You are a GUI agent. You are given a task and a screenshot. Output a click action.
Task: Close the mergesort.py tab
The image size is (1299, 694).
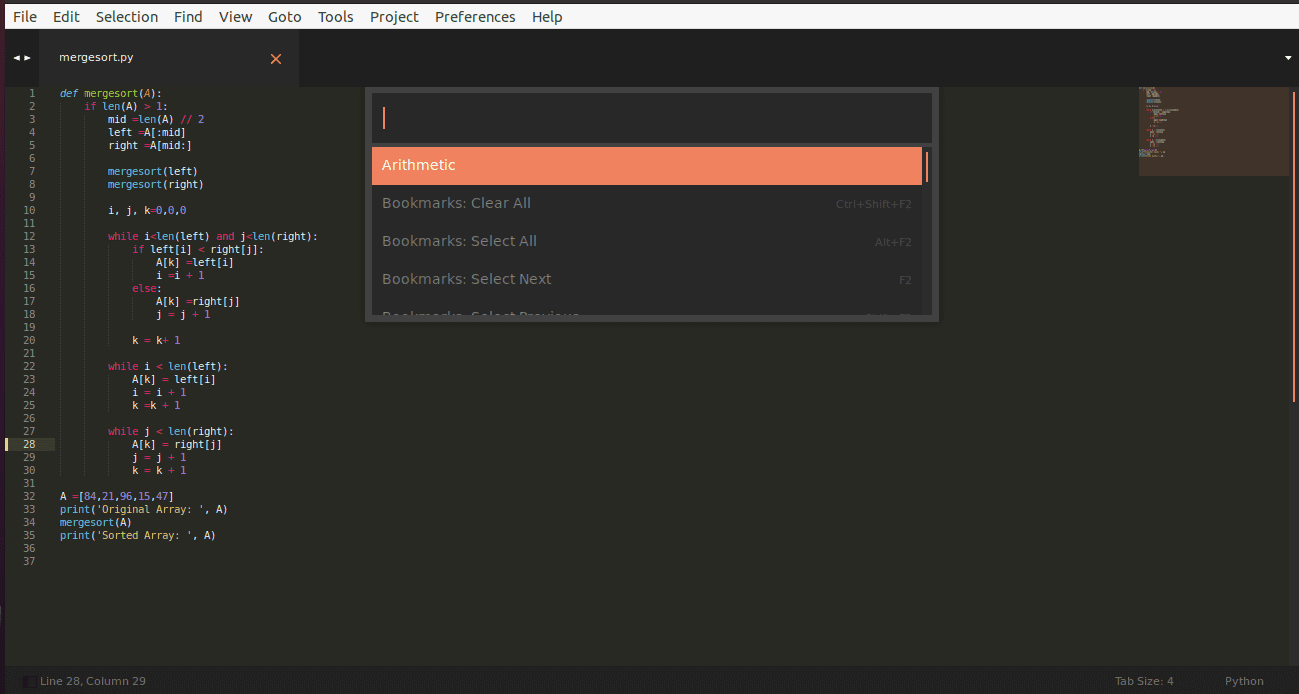[276, 59]
